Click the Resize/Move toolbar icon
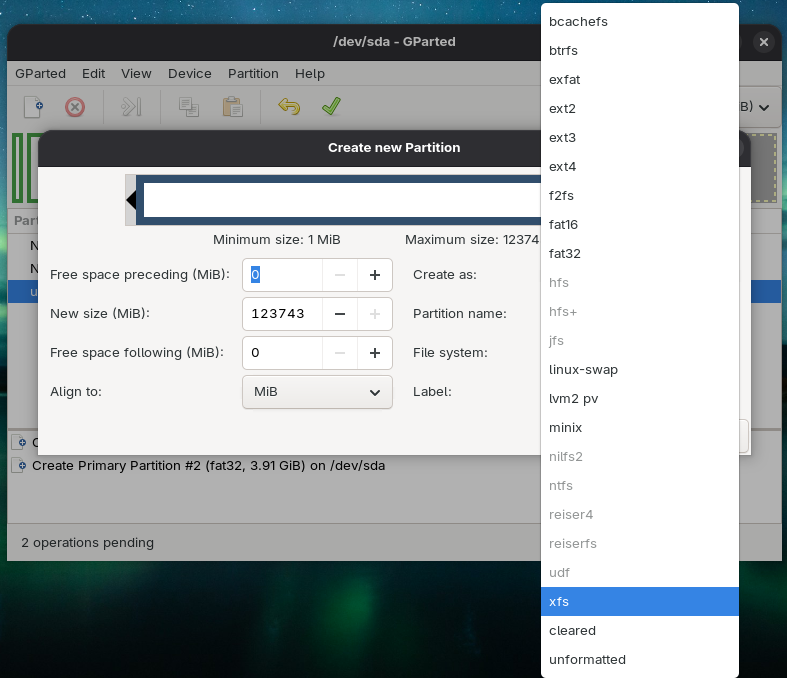This screenshot has height=678, width=787. click(131, 107)
